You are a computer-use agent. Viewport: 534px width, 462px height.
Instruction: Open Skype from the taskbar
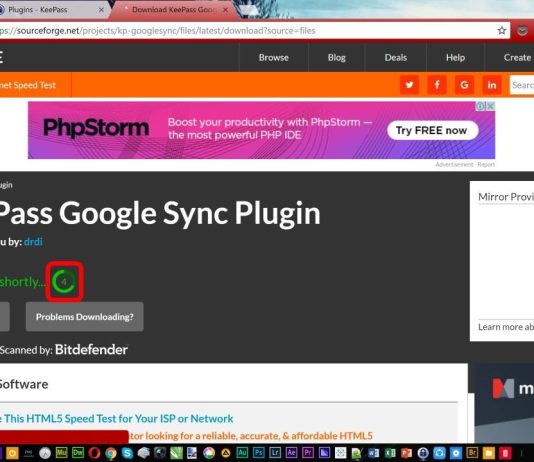coord(127,453)
